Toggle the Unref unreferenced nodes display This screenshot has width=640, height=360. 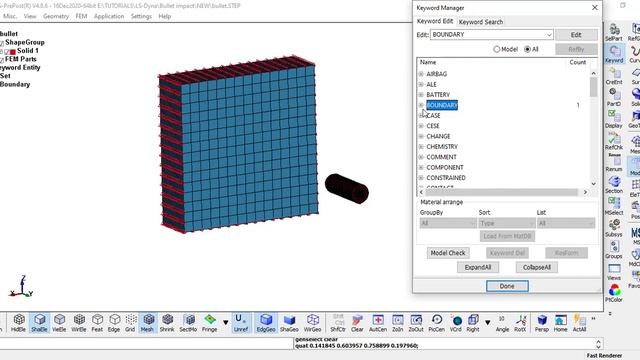241,322
